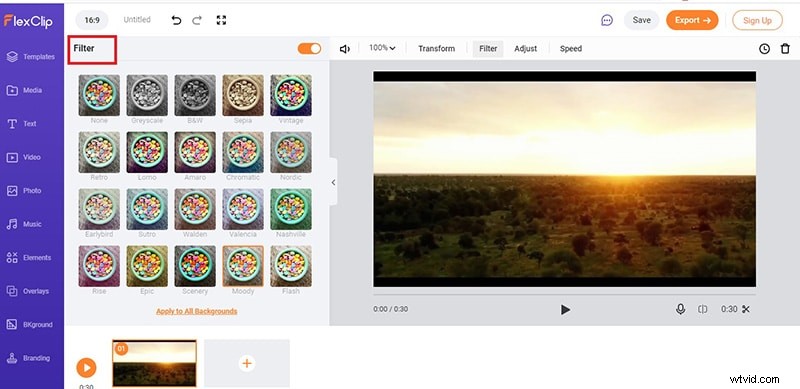The height and width of the screenshot is (389, 800).
Task: Apply the Flash filter
Action: tap(291, 266)
